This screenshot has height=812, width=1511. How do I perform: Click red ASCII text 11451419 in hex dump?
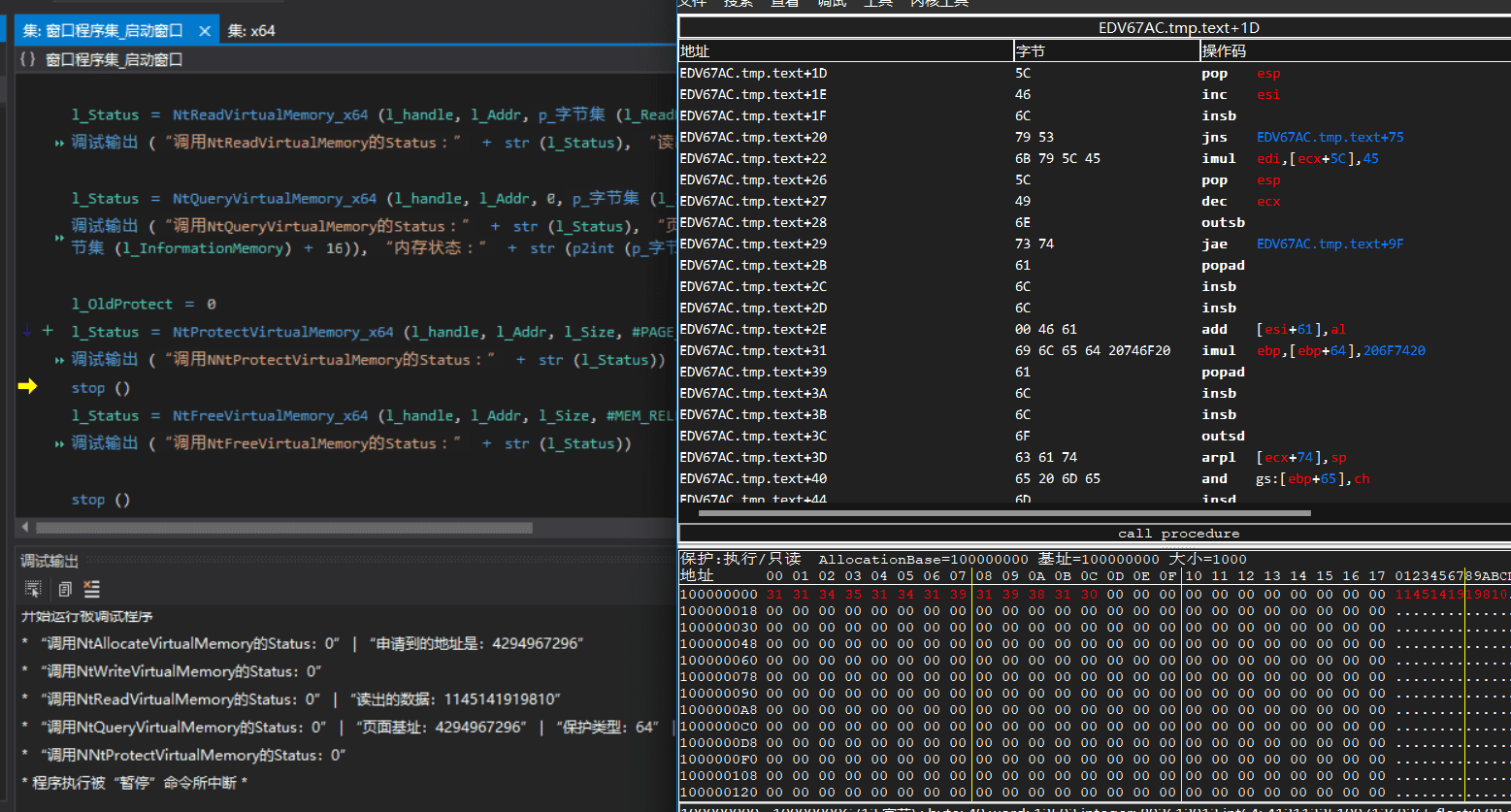pos(1429,594)
